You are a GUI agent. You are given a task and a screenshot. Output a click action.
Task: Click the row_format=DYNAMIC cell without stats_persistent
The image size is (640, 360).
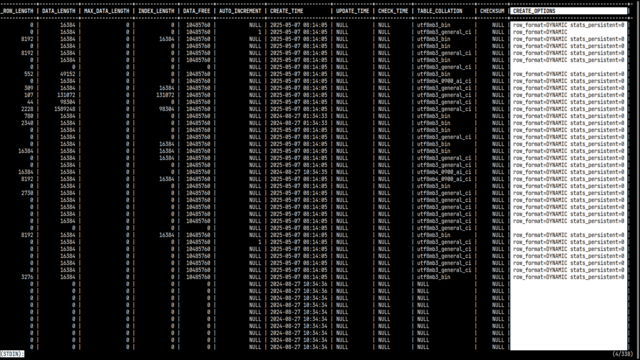click(x=540, y=32)
